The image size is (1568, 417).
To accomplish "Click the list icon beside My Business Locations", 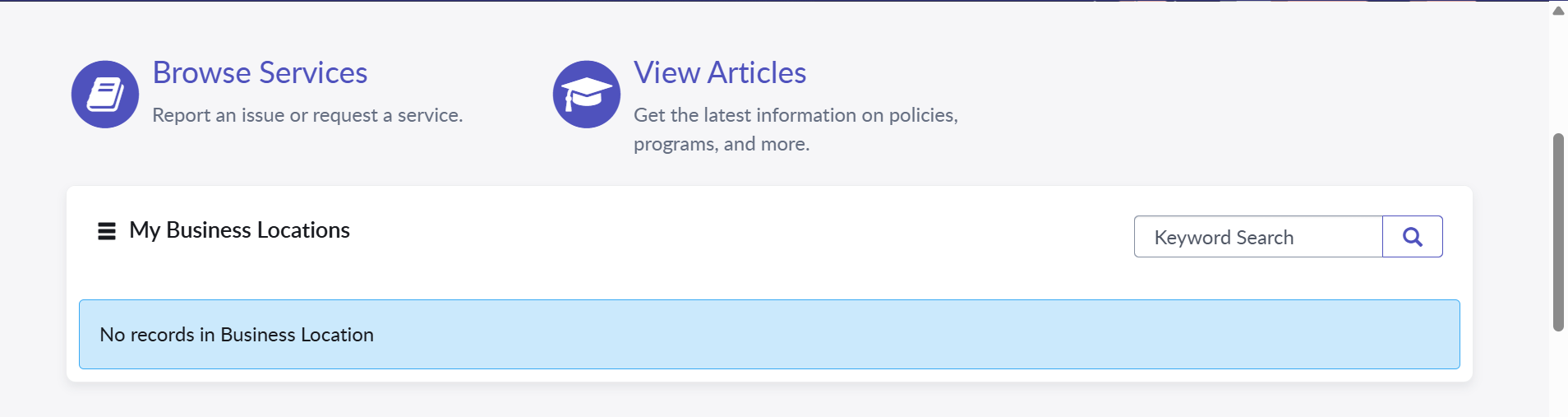I will tap(107, 231).
